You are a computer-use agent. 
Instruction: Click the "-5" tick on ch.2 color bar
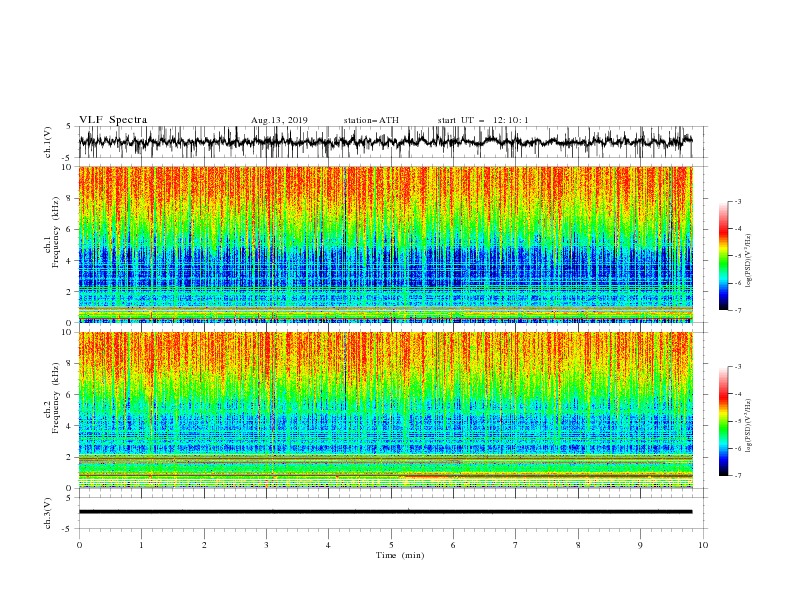737,421
